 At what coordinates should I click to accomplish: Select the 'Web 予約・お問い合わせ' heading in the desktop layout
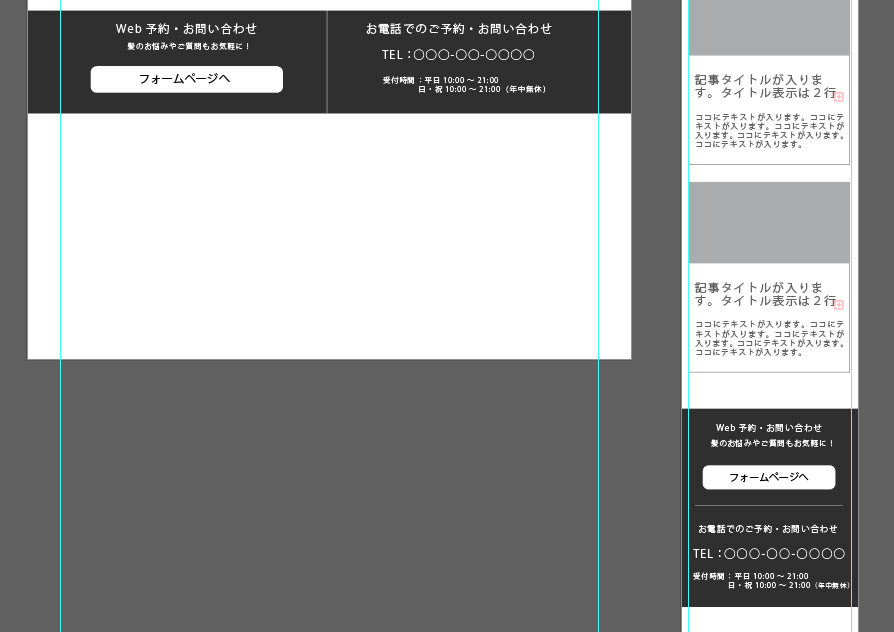(x=186, y=29)
